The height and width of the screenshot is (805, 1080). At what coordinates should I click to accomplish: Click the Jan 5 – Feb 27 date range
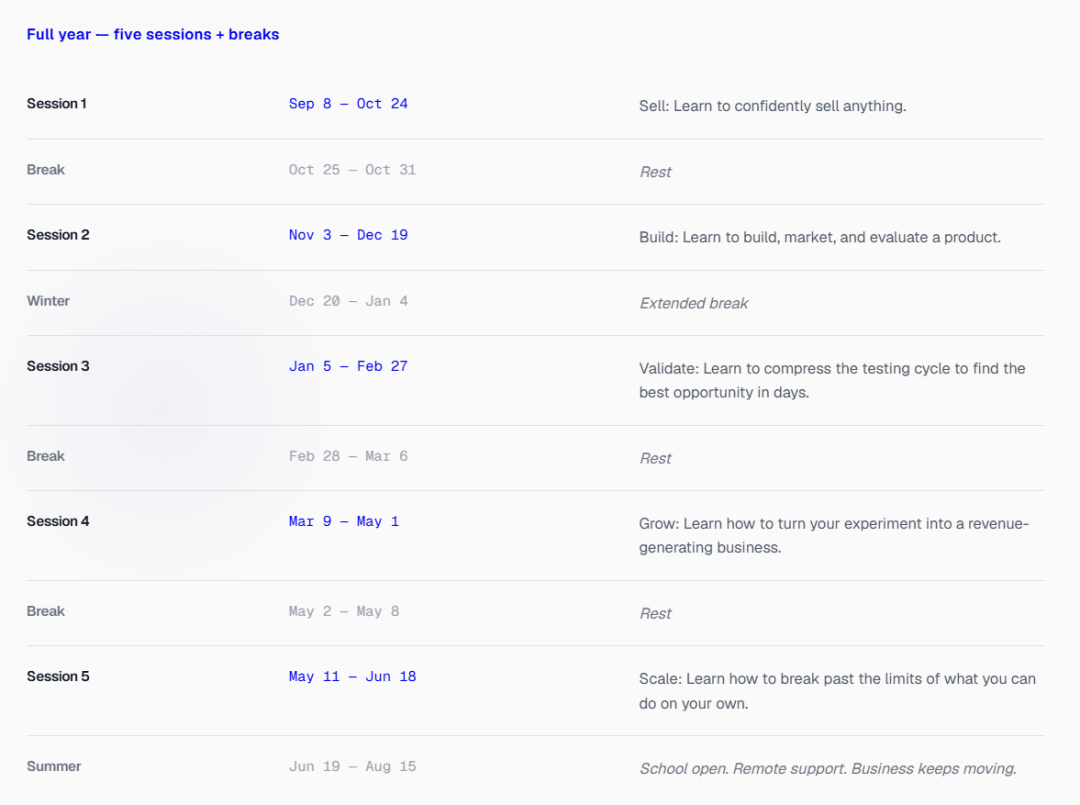tap(348, 366)
